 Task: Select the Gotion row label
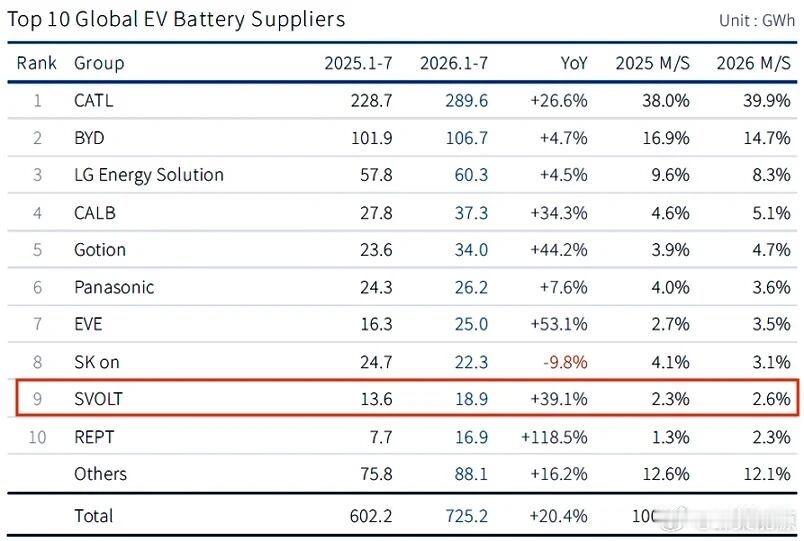[100, 250]
